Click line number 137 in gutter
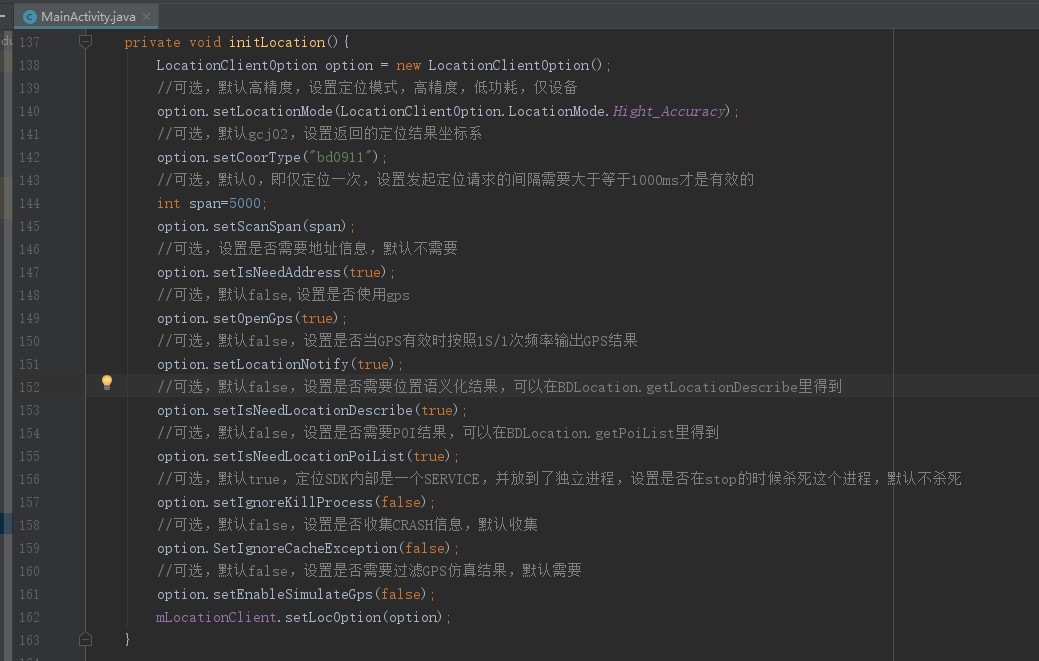Screen dimensions: 1039x661 pos(29,42)
